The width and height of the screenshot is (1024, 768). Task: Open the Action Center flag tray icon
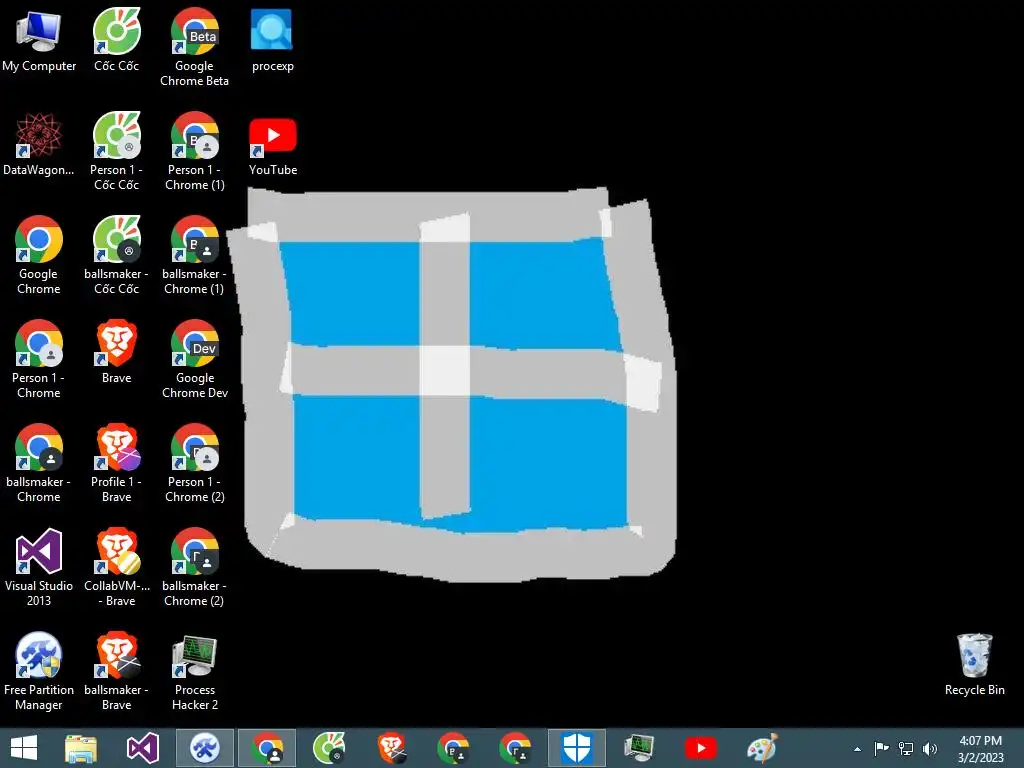881,748
